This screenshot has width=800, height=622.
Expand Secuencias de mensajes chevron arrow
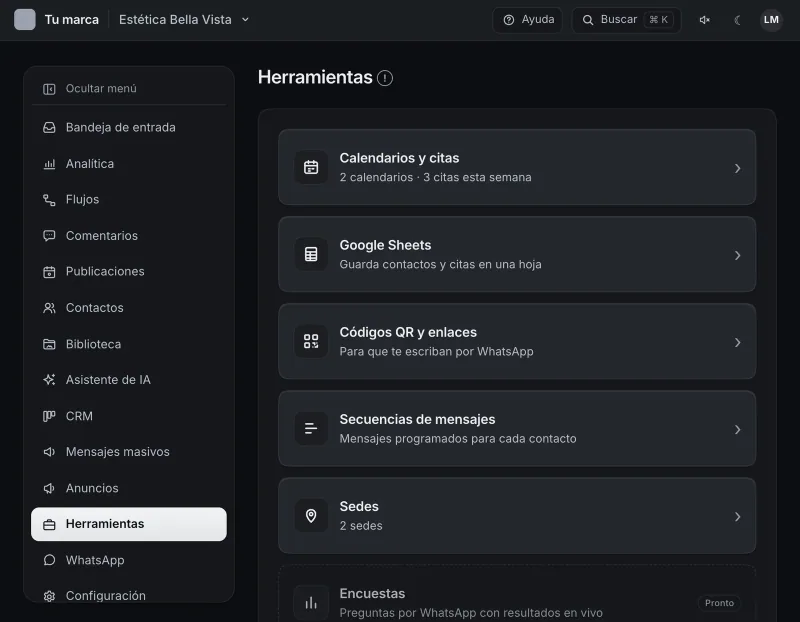[737, 430]
